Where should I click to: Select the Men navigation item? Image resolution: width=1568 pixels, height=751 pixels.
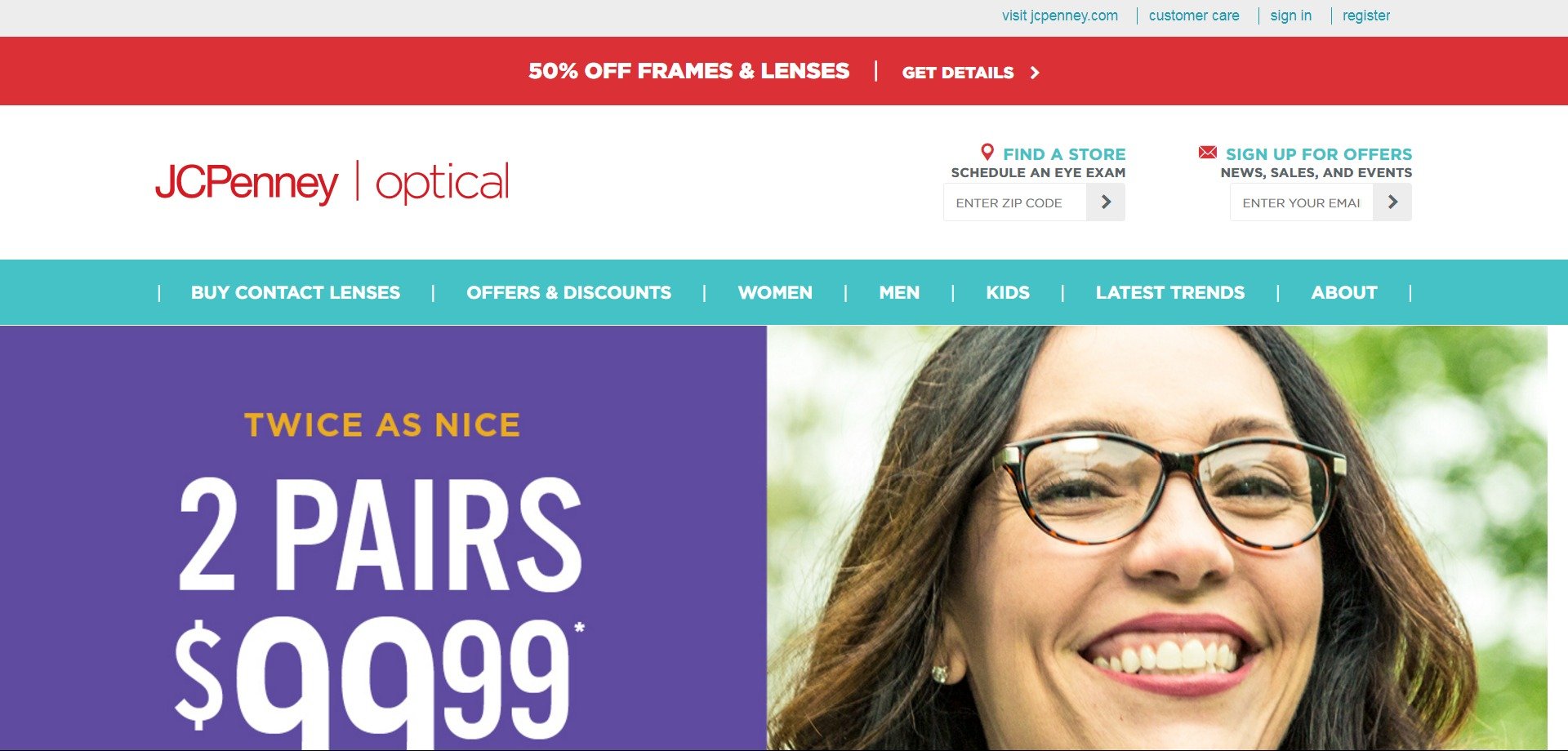(x=899, y=292)
